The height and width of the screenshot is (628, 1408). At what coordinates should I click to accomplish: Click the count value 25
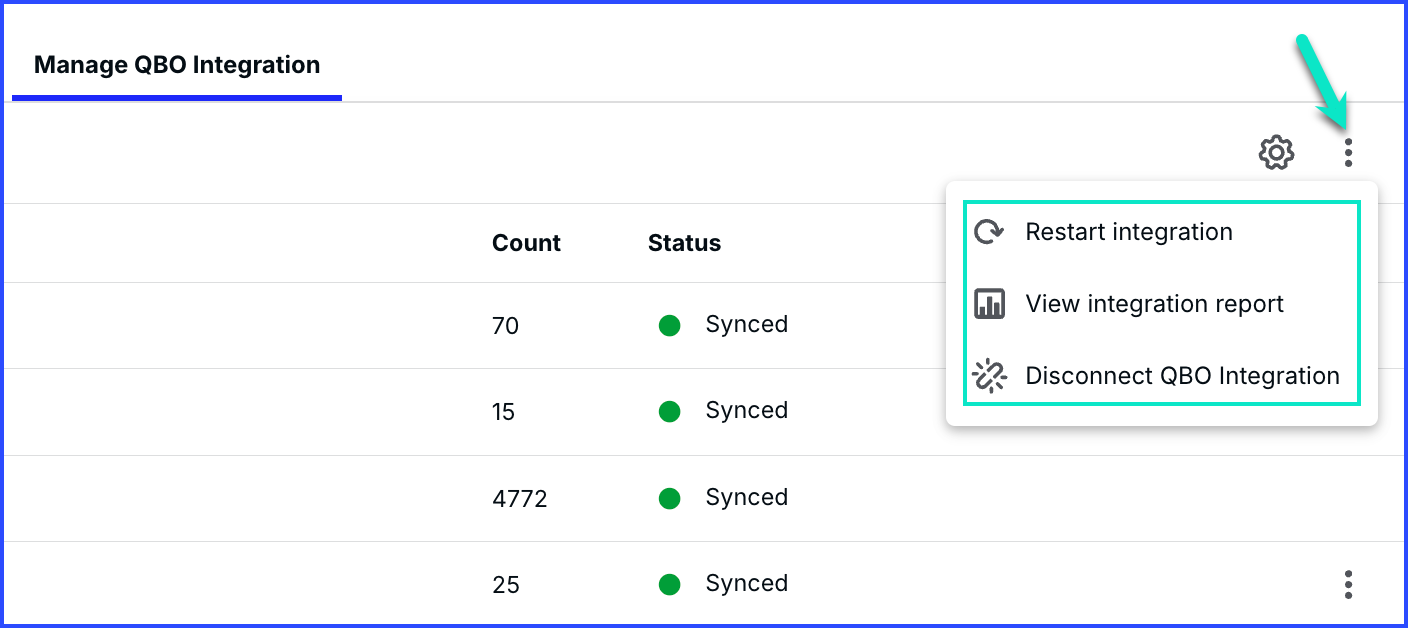coord(505,584)
